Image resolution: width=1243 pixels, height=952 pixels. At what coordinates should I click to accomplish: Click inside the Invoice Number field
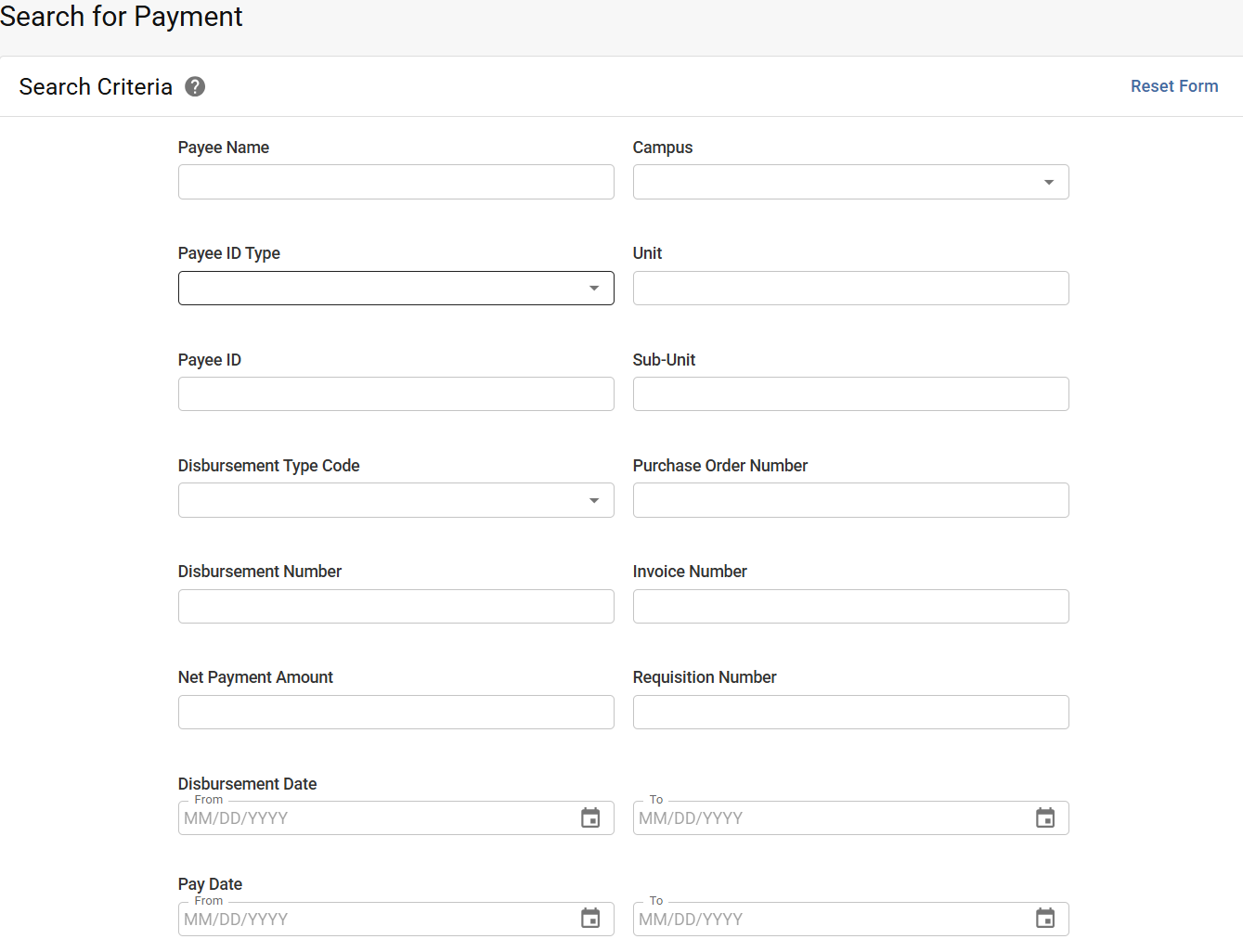click(x=850, y=606)
